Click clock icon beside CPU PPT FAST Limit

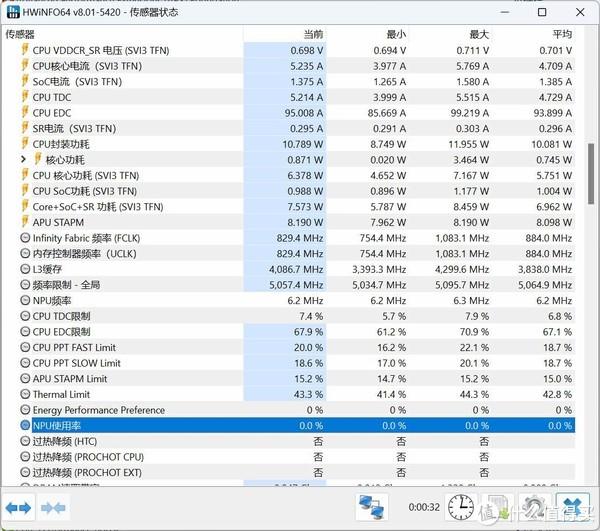(x=25, y=347)
